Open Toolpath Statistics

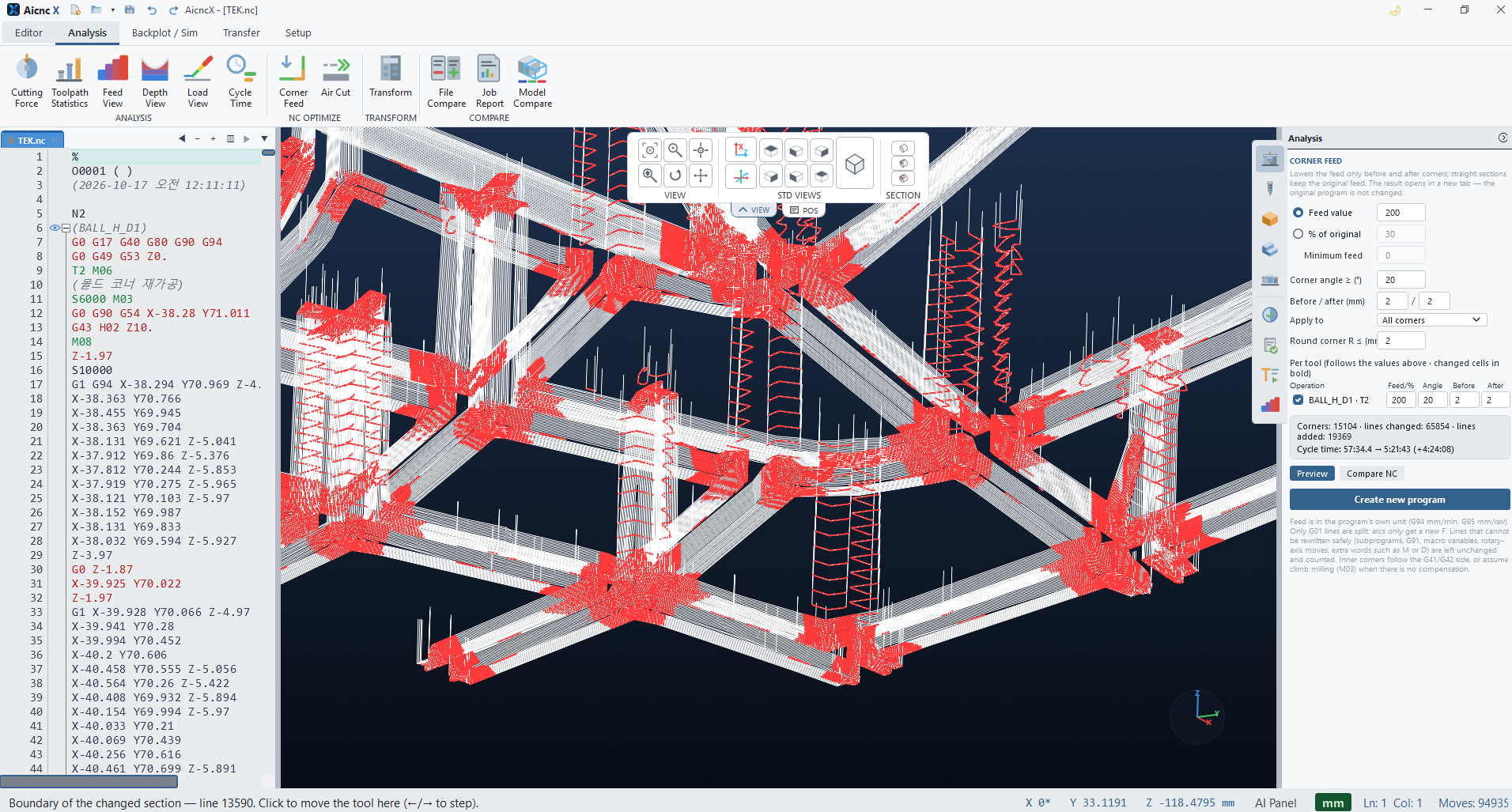point(70,81)
